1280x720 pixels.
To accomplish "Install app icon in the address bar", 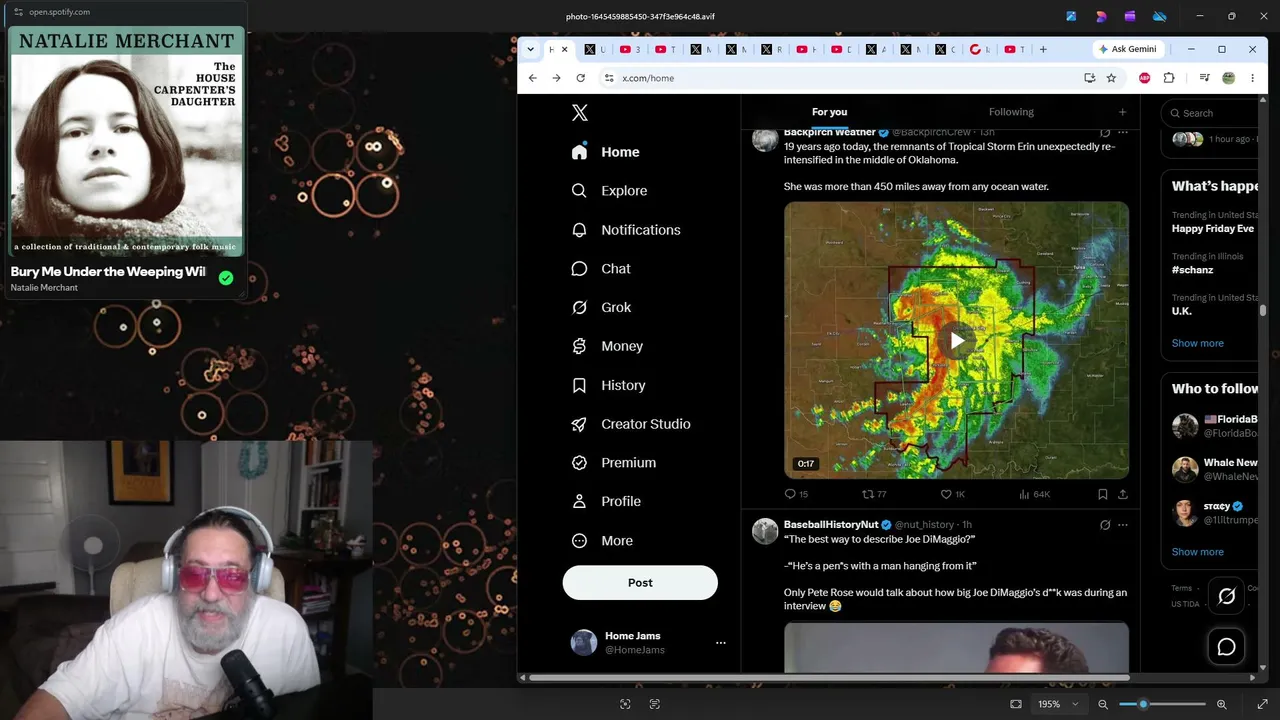I will (x=1089, y=78).
